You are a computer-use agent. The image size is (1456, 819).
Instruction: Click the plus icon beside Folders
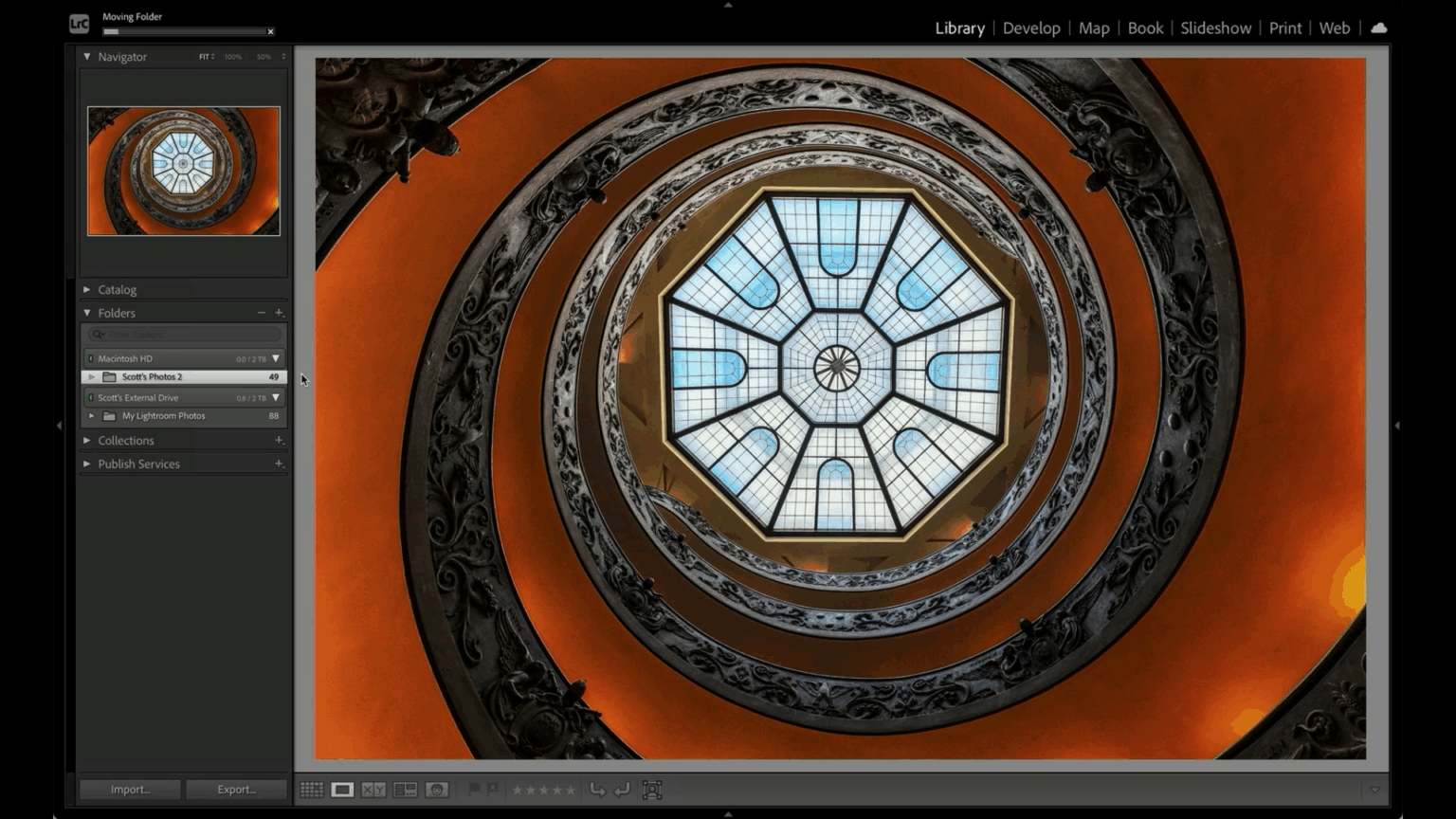pyautogui.click(x=280, y=312)
